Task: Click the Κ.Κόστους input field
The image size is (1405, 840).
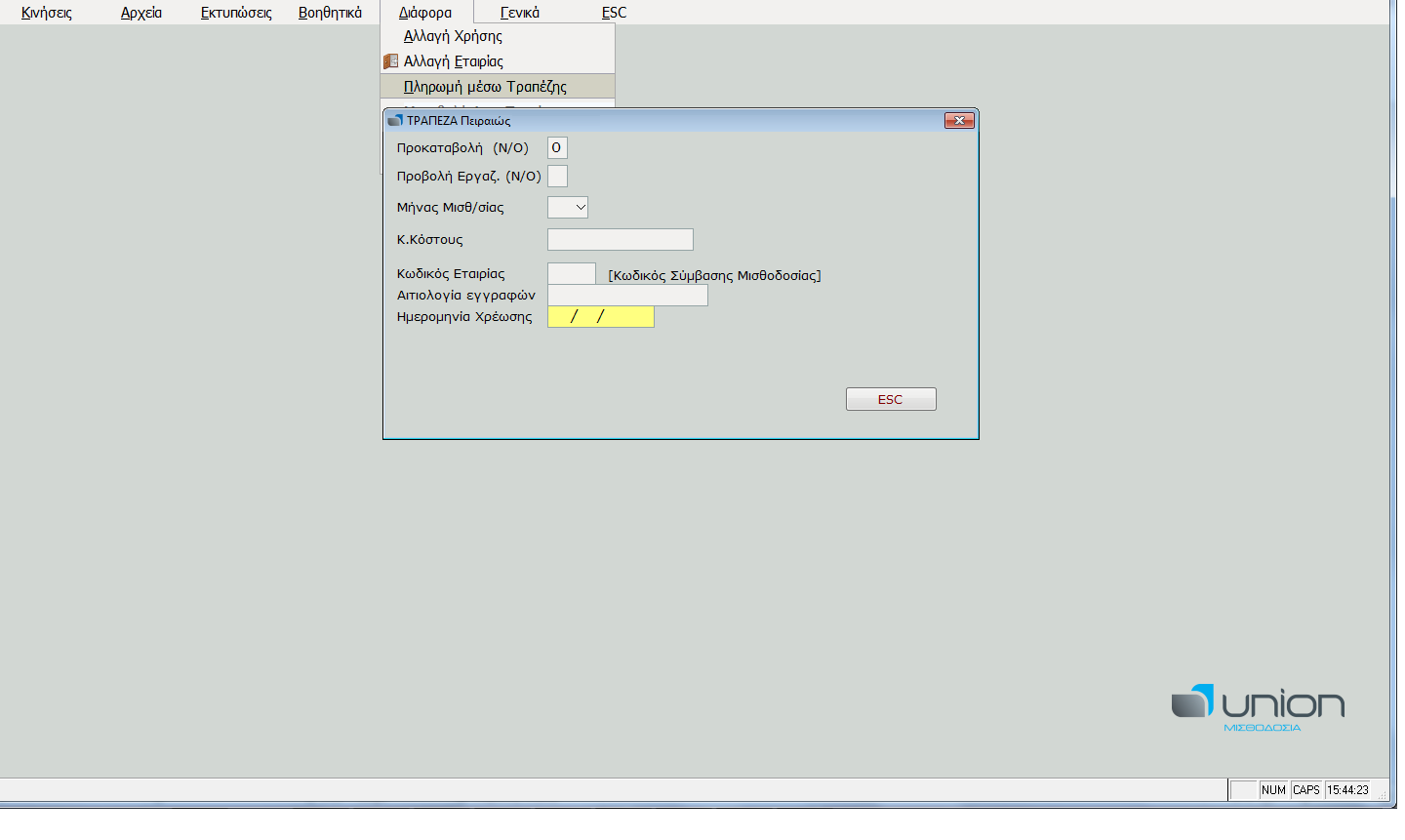Action: [x=620, y=240]
